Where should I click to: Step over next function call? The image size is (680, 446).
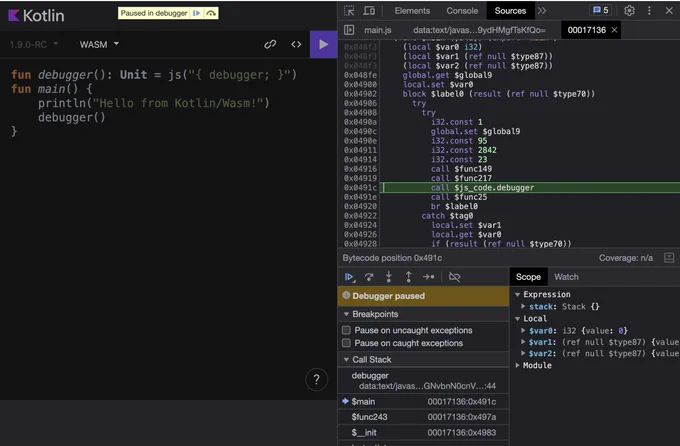pos(369,277)
